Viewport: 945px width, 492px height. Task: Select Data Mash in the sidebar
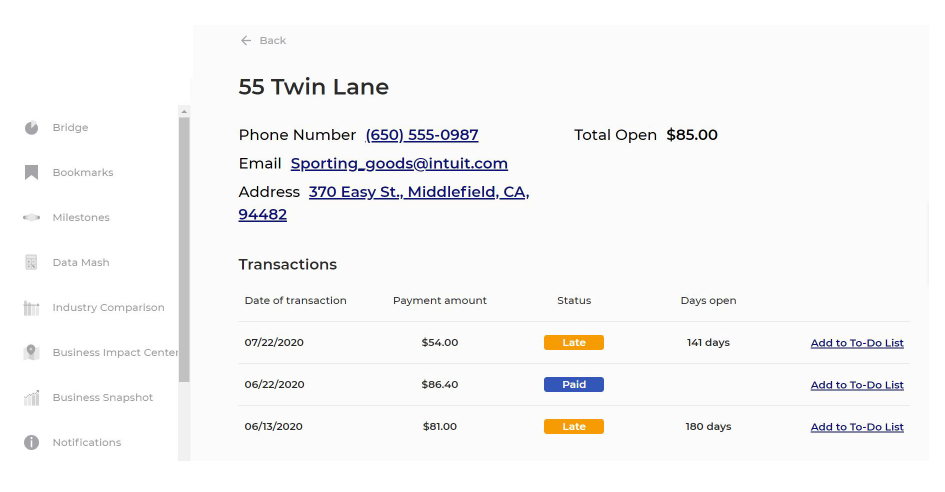point(81,263)
